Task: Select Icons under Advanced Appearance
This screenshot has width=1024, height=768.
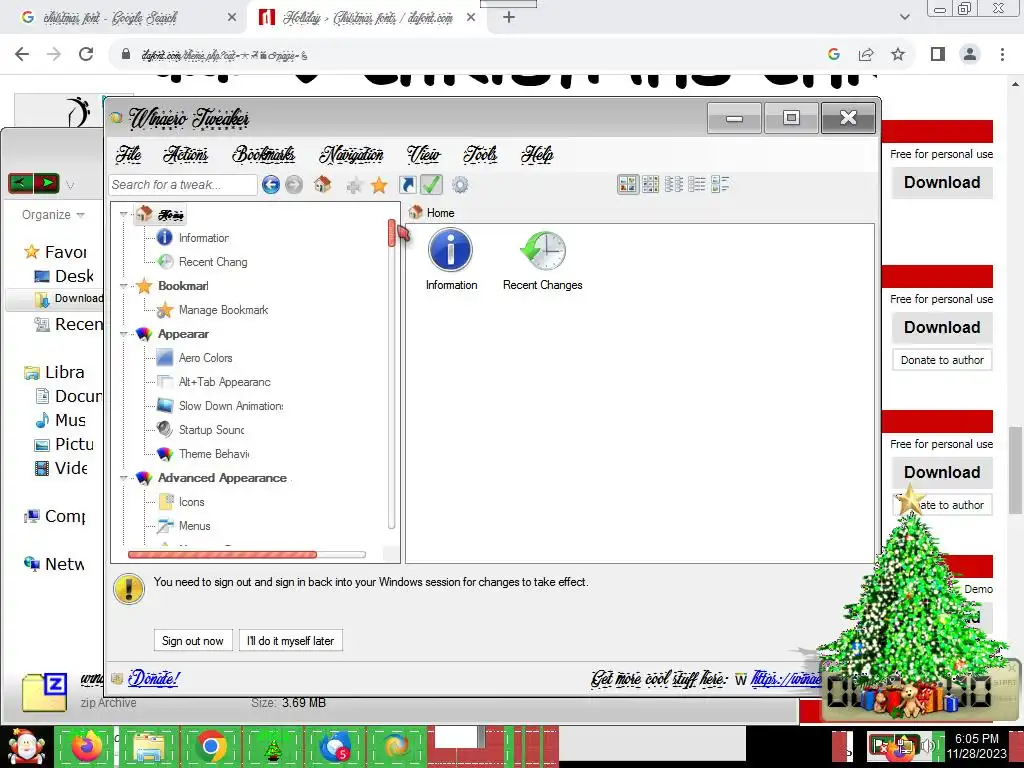Action: point(191,502)
